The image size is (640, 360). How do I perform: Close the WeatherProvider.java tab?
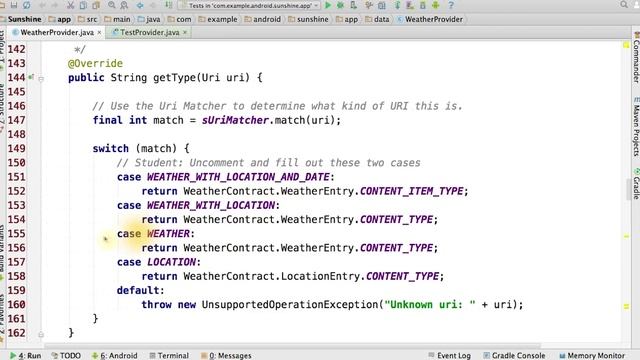click(99, 32)
